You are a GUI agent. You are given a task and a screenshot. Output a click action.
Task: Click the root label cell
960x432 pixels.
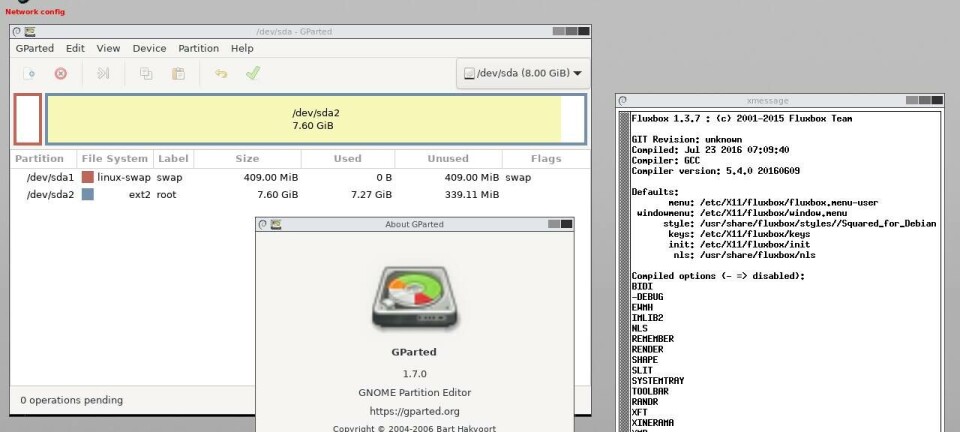click(x=167, y=195)
